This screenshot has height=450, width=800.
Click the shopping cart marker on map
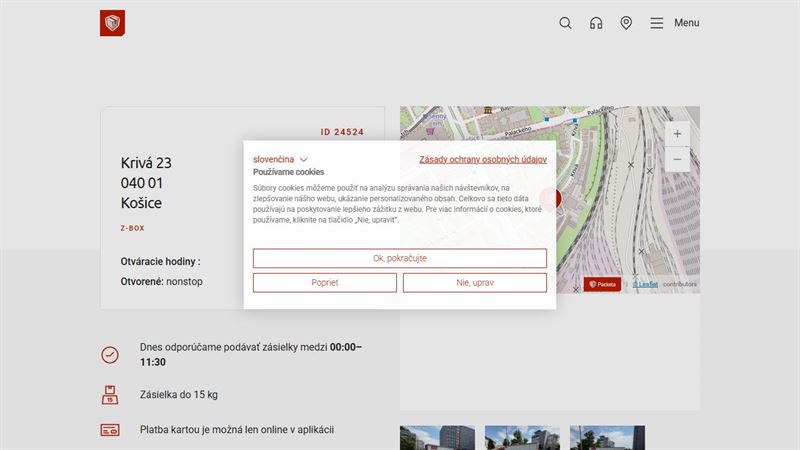tap(430, 131)
